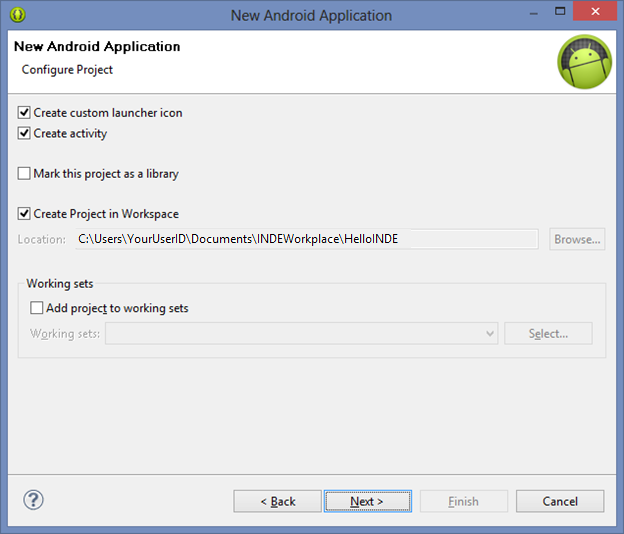This screenshot has height=534, width=624.
Task: Click the Finish button
Action: pos(463,501)
